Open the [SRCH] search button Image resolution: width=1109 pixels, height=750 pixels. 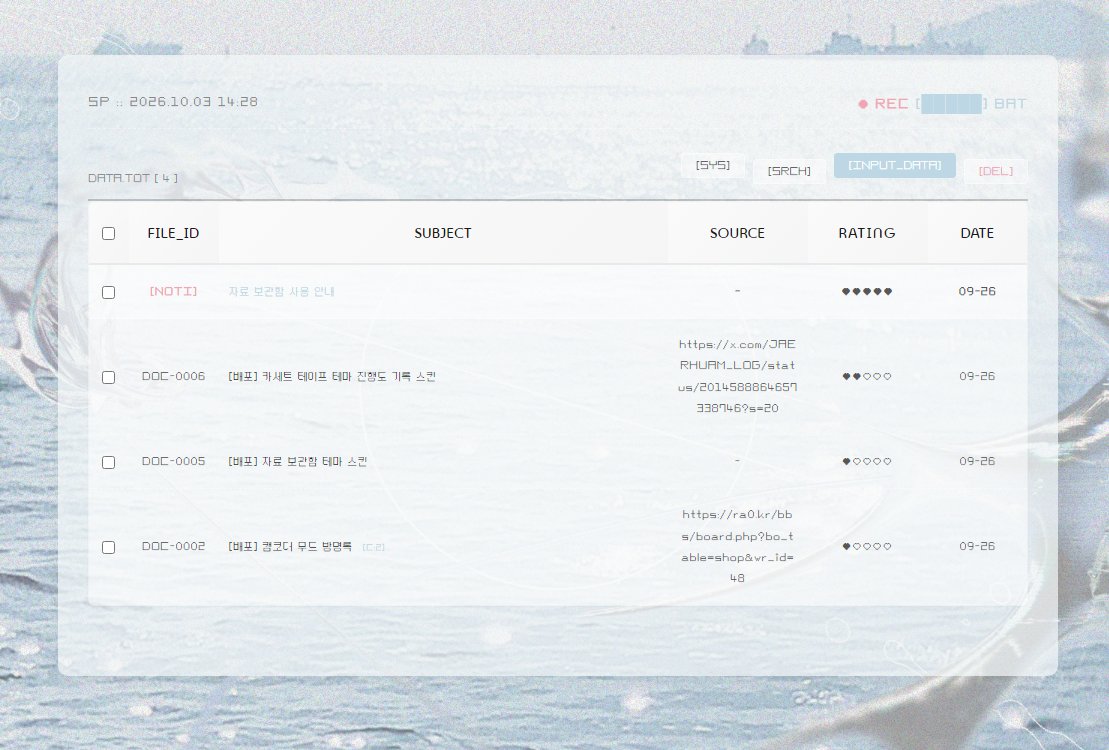click(x=789, y=171)
